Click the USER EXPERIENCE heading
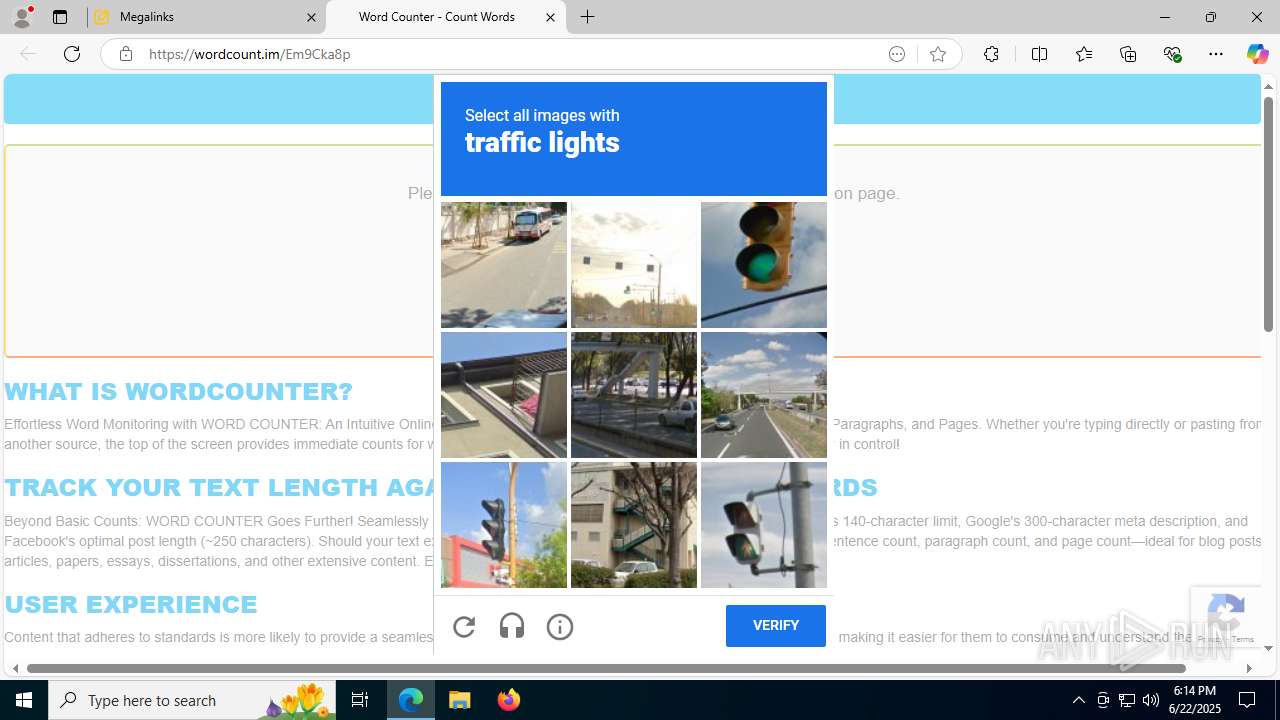The height and width of the screenshot is (720, 1280). [131, 604]
